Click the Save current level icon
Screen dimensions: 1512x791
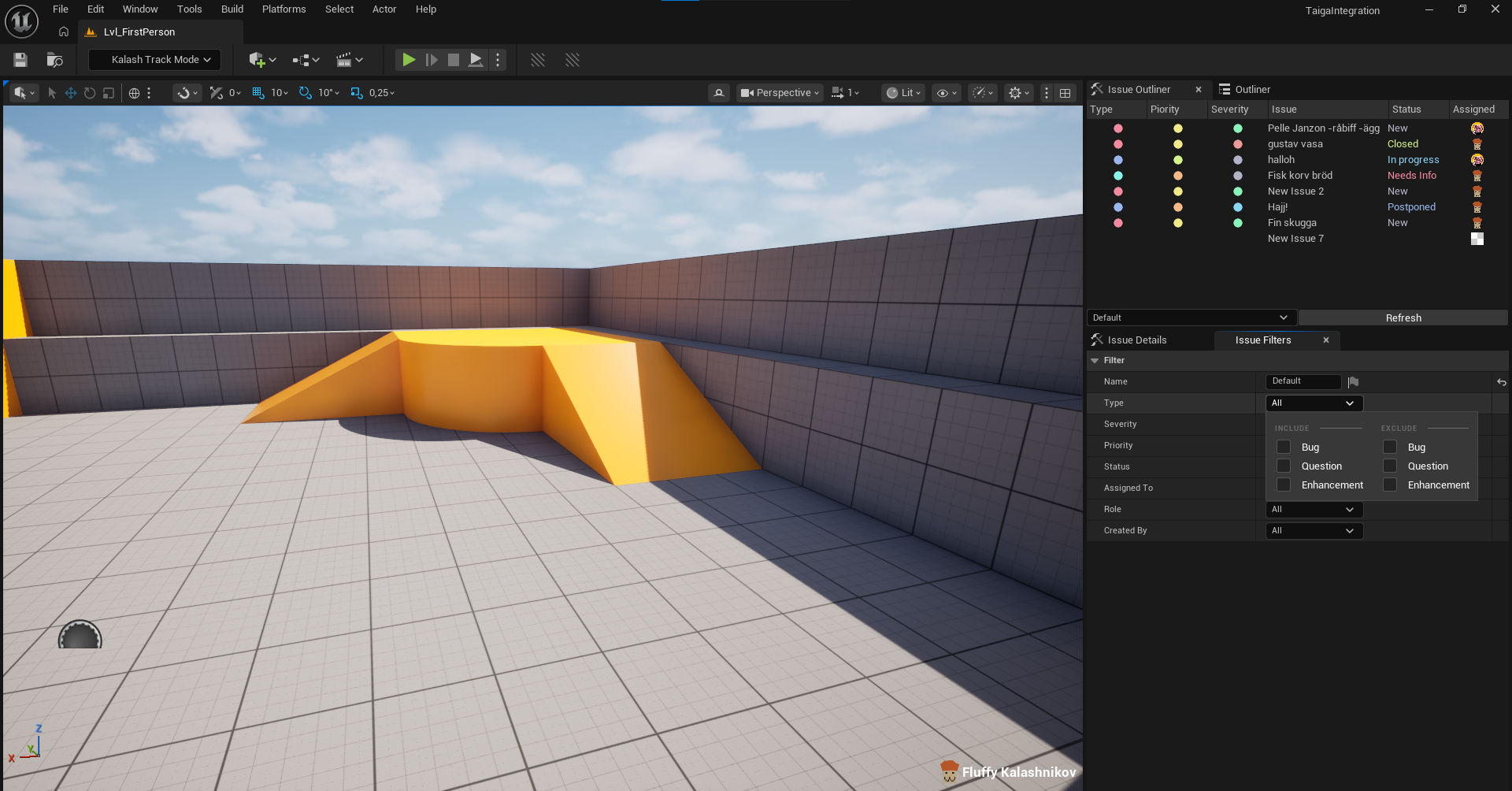[20, 60]
